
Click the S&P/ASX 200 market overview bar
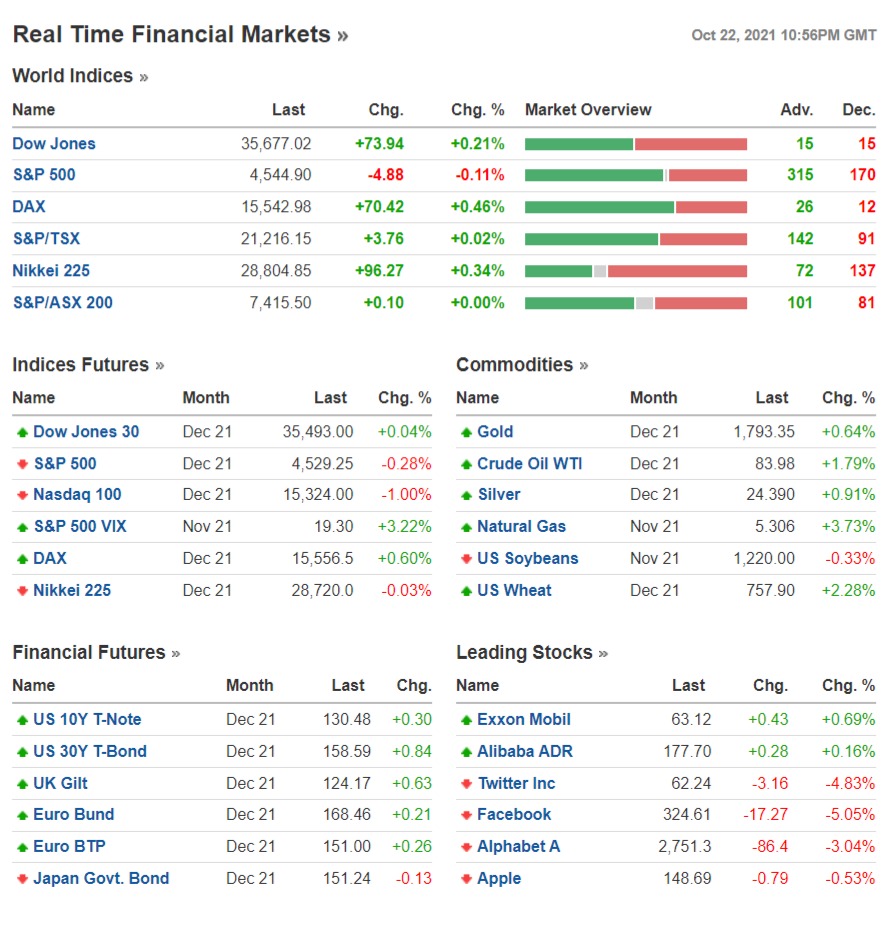[635, 303]
